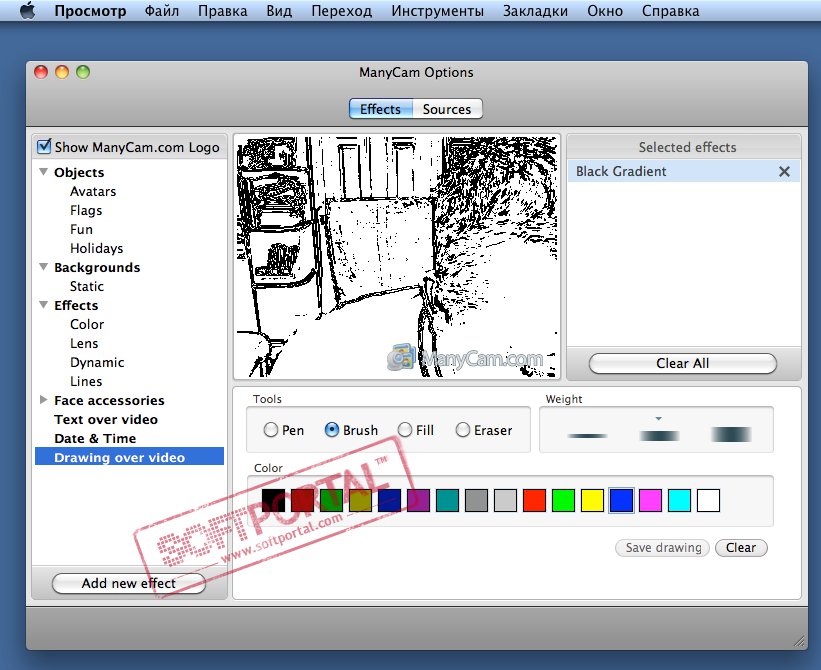Collapse the Backgrounds tree group
Viewport: 821px width, 670px height.
(x=44, y=267)
